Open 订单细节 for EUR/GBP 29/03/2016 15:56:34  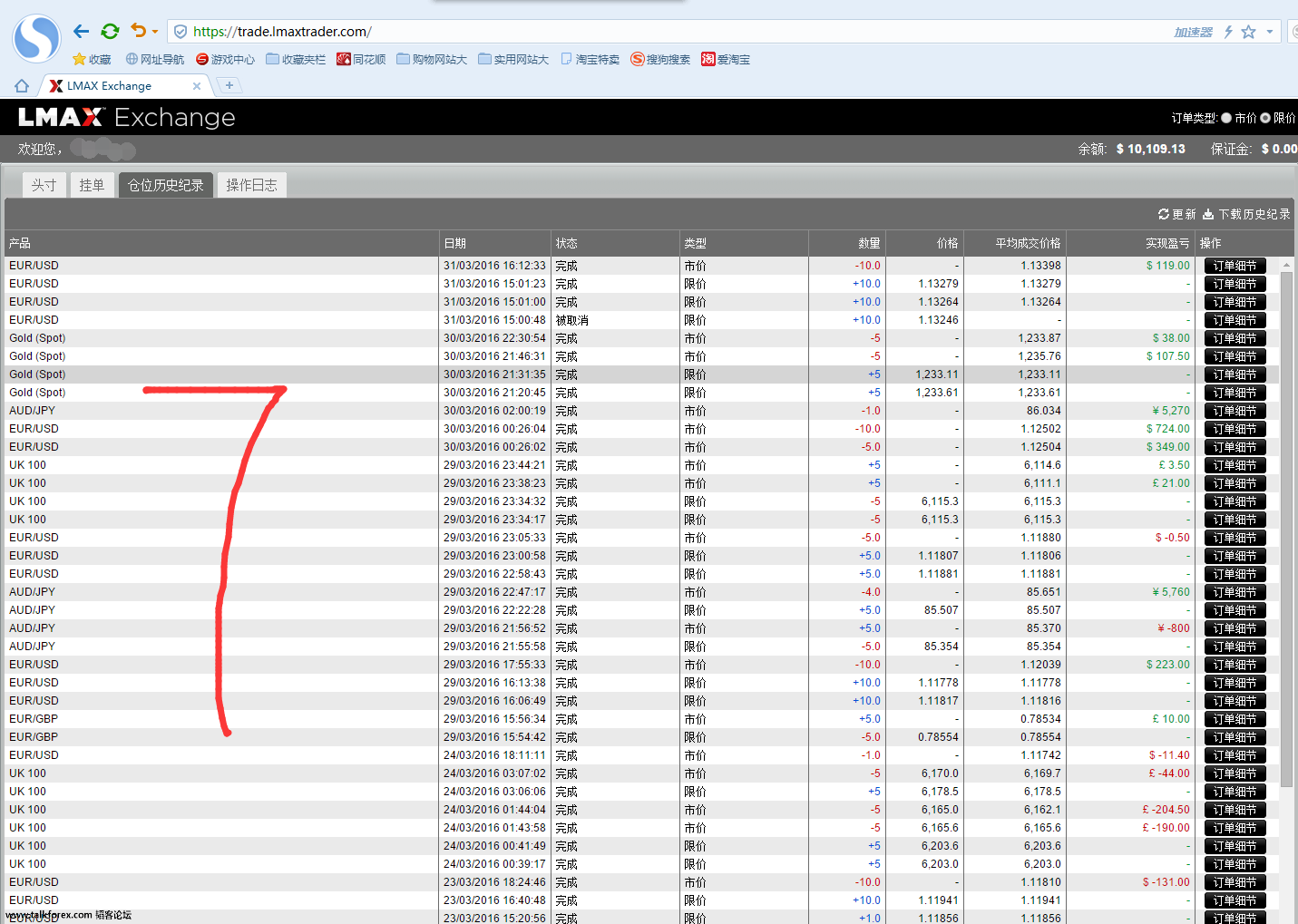coord(1235,719)
